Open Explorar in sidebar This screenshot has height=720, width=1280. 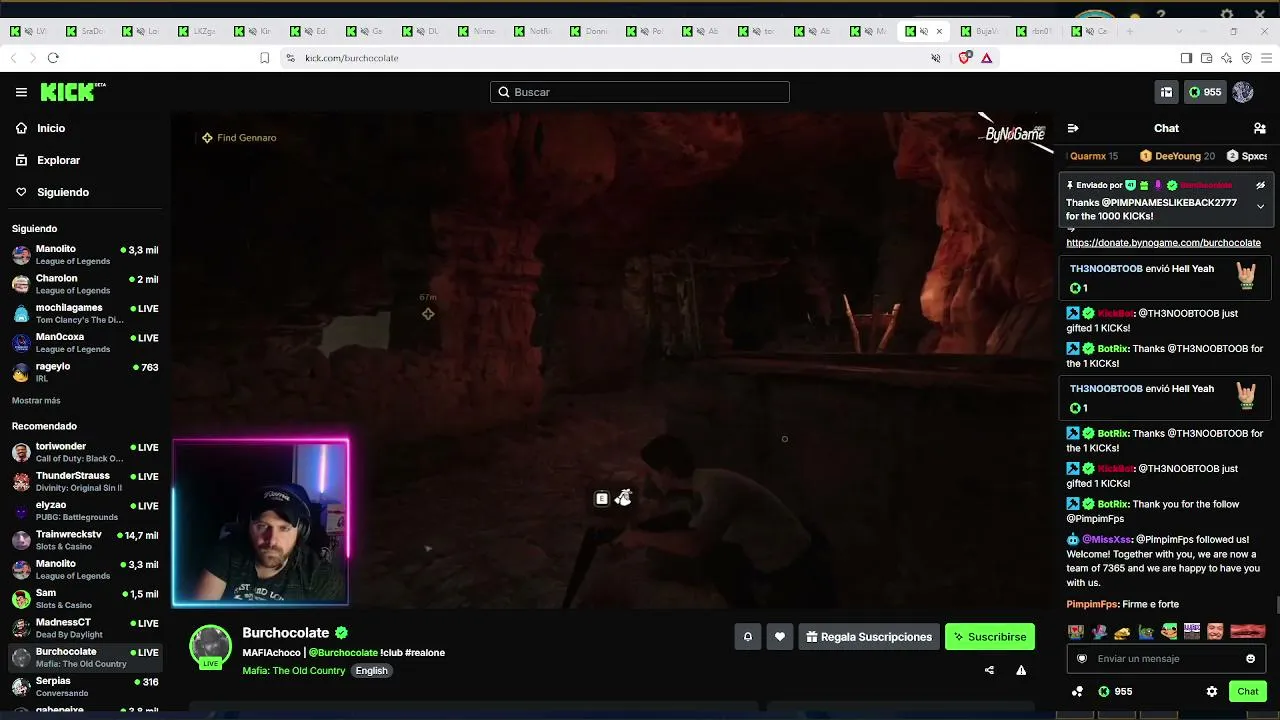(x=85, y=160)
